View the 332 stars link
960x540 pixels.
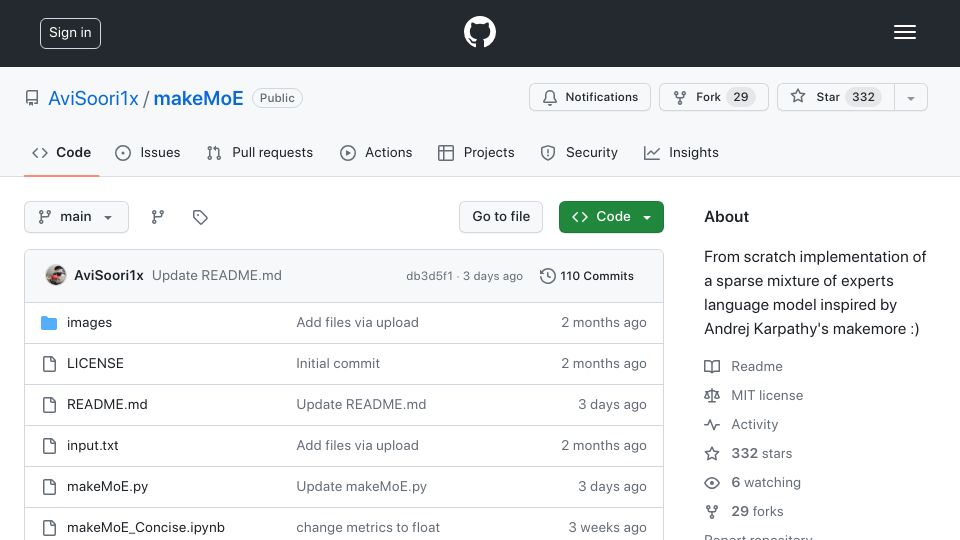point(762,454)
